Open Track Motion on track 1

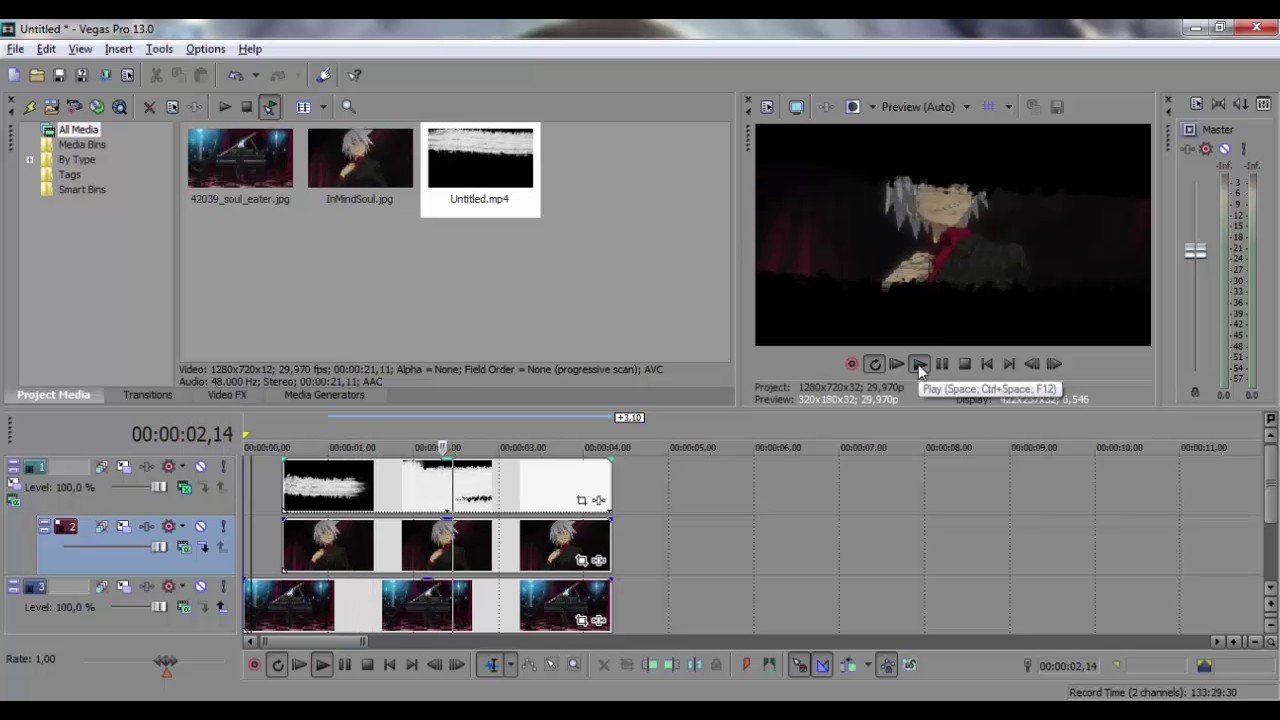pos(124,467)
